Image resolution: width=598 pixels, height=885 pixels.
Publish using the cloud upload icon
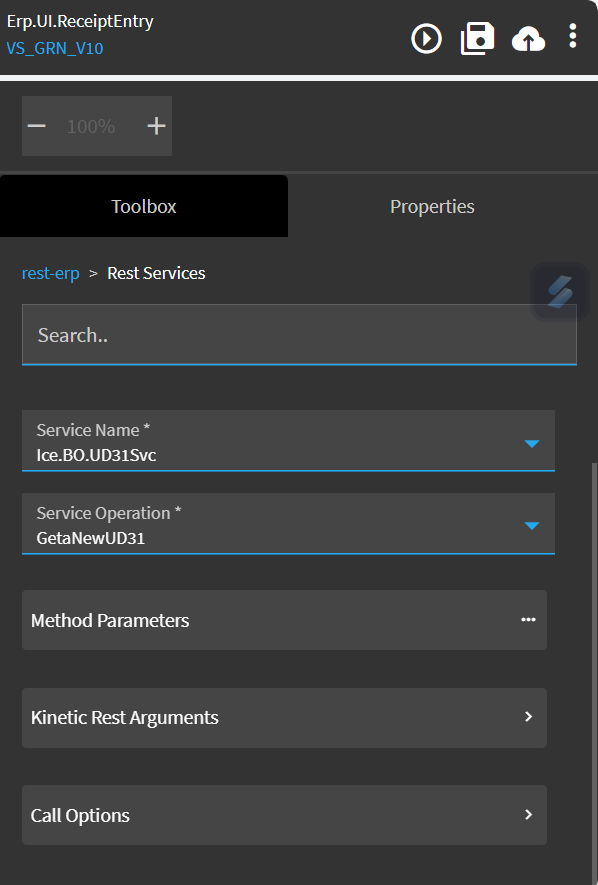click(x=528, y=40)
